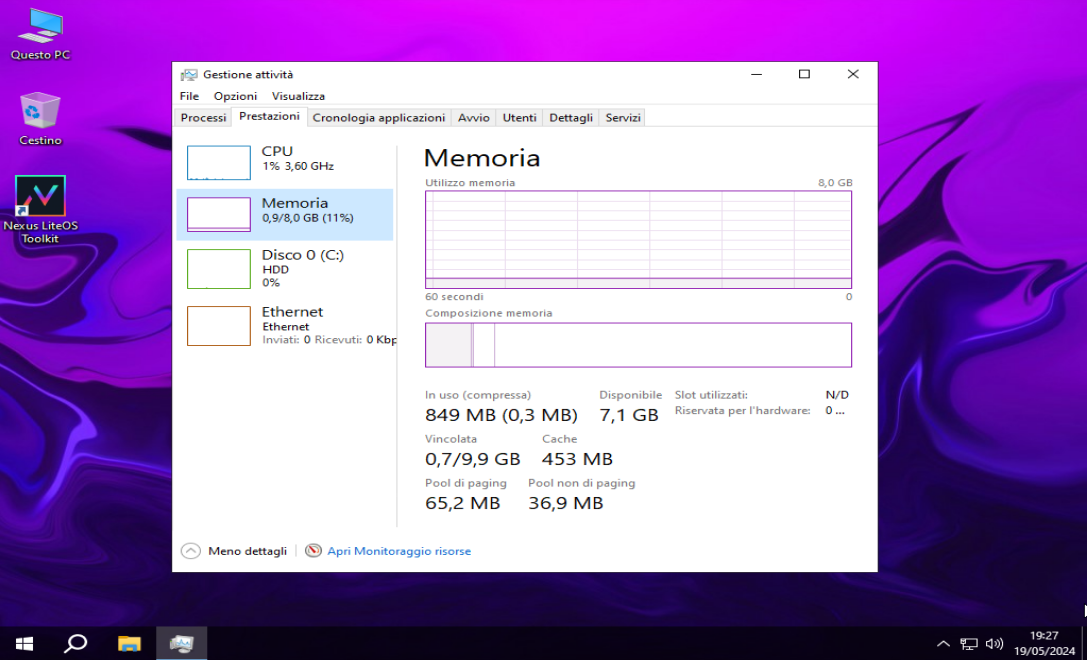Show hidden system tray icons
Image resolution: width=1087 pixels, height=660 pixels.
pos(943,643)
